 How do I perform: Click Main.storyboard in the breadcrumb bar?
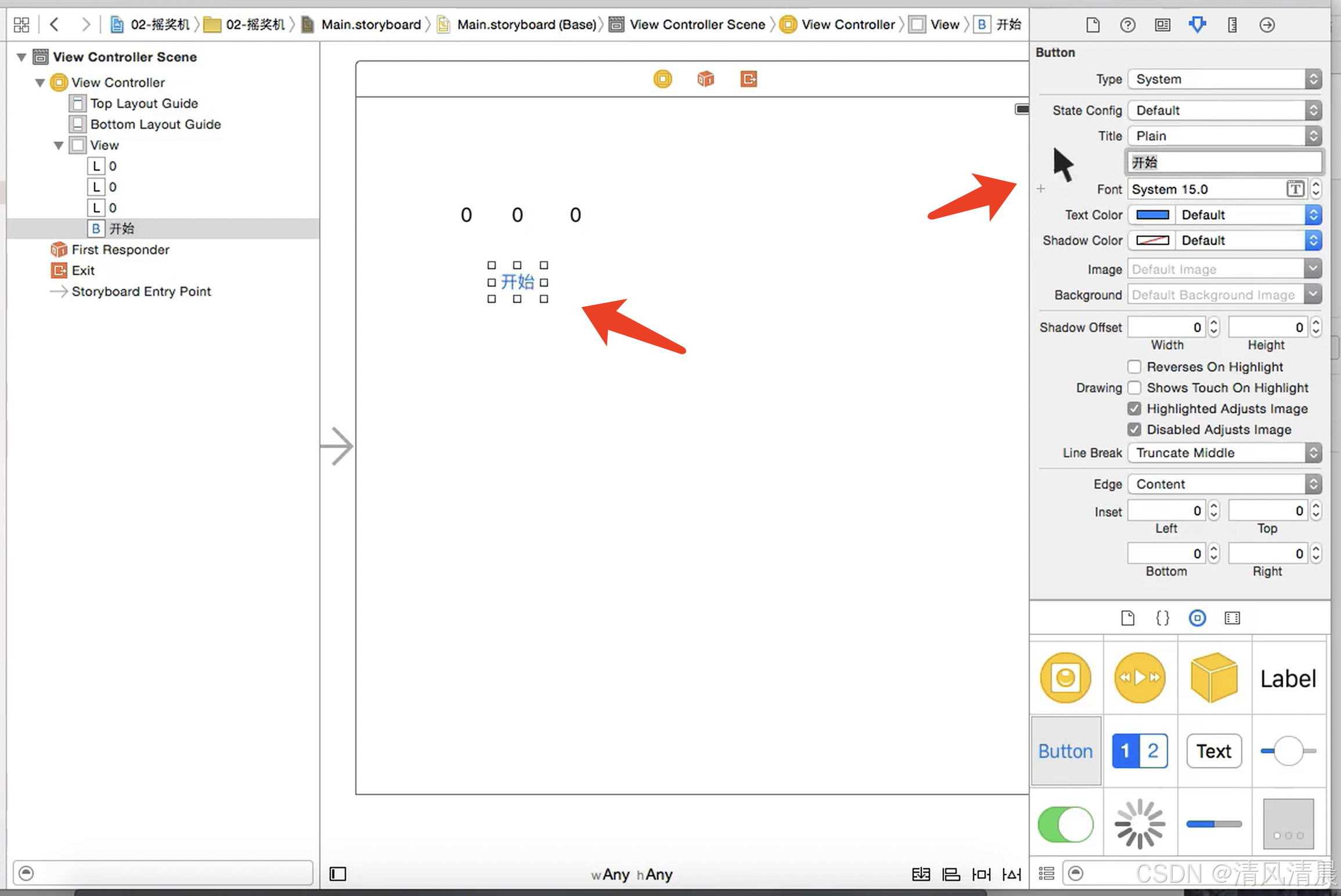point(370,24)
